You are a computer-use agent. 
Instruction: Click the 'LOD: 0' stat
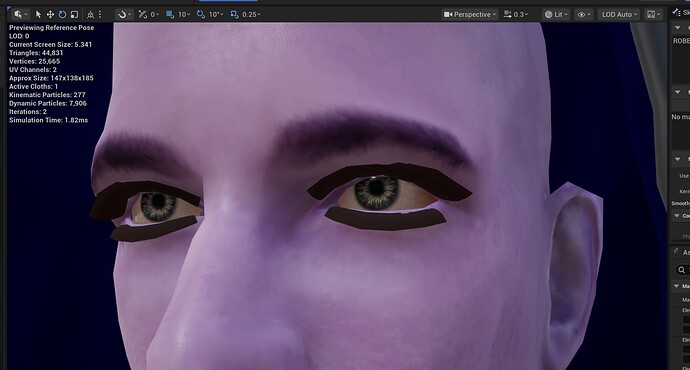[19, 36]
